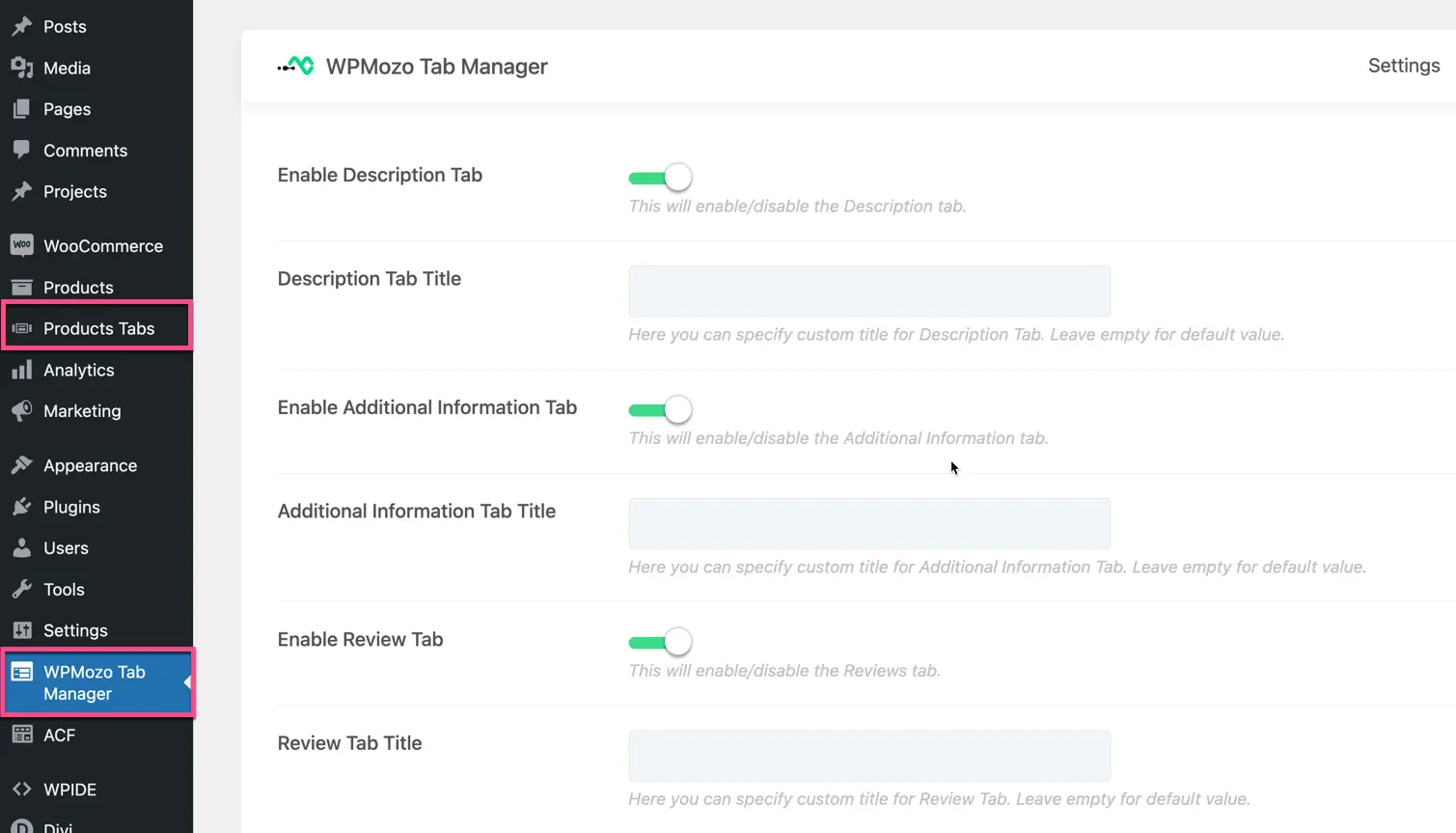Click the Analytics bar chart icon

[x=21, y=370]
